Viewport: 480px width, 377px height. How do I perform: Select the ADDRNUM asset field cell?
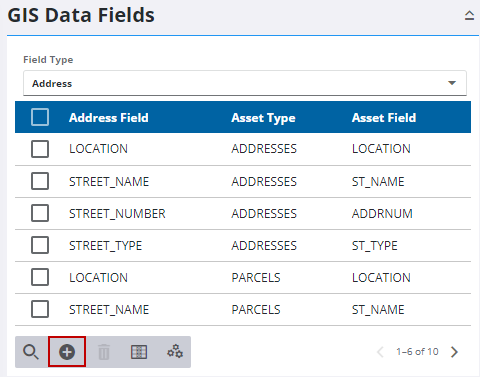[382, 214]
